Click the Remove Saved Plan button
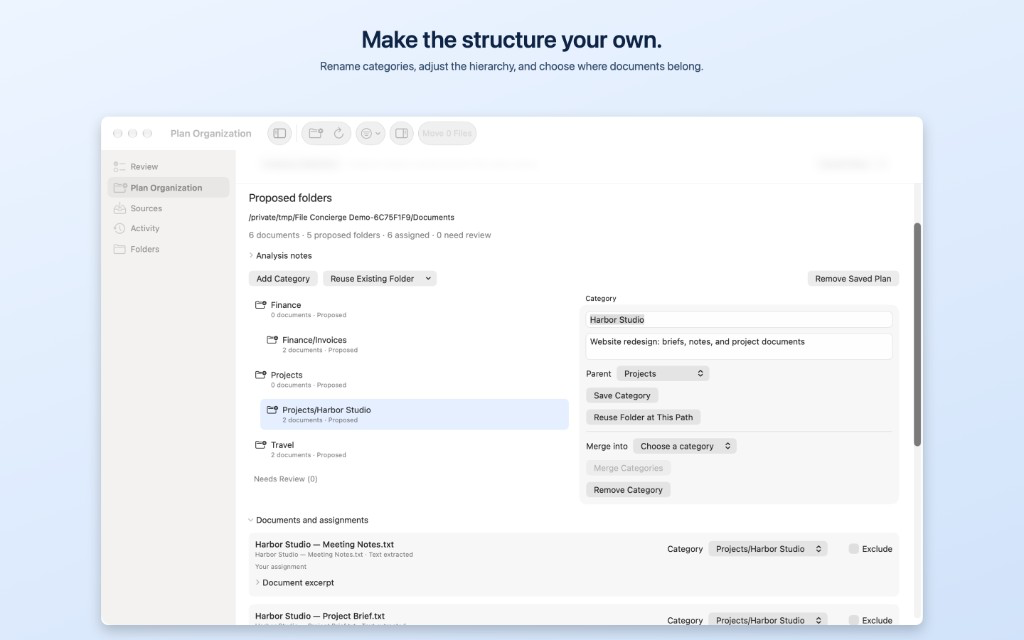Viewport: 1024px width, 640px height. coord(853,279)
